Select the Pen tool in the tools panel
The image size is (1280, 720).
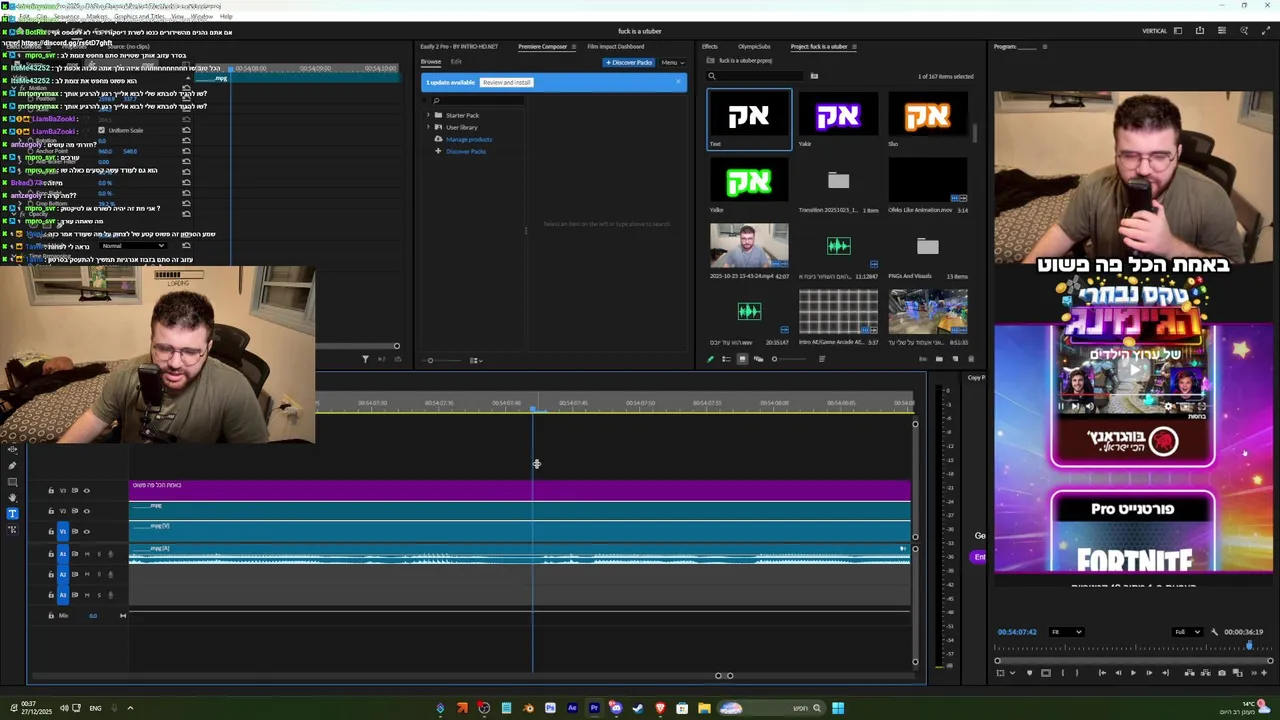click(12, 466)
